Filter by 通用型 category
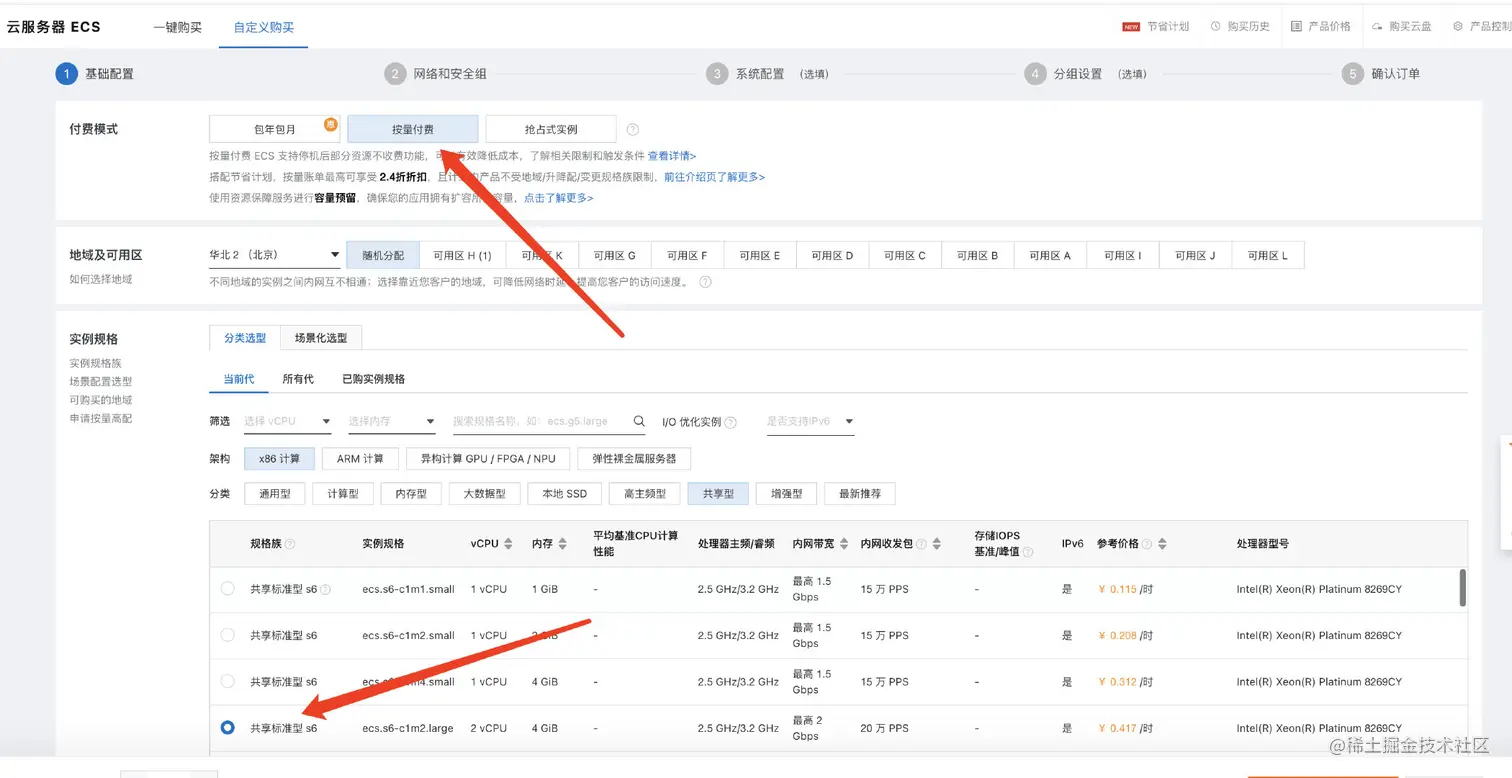 [x=275, y=493]
